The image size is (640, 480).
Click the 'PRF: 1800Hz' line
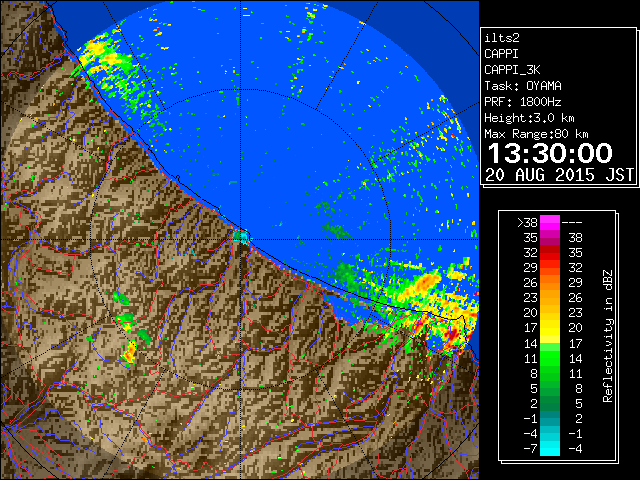tap(523, 102)
